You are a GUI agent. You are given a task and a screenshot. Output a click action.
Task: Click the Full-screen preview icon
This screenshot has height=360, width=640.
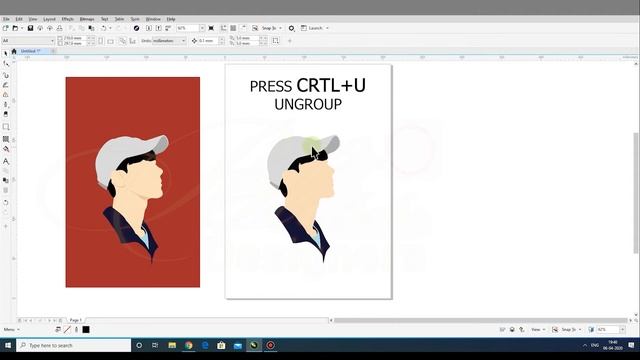(211, 28)
